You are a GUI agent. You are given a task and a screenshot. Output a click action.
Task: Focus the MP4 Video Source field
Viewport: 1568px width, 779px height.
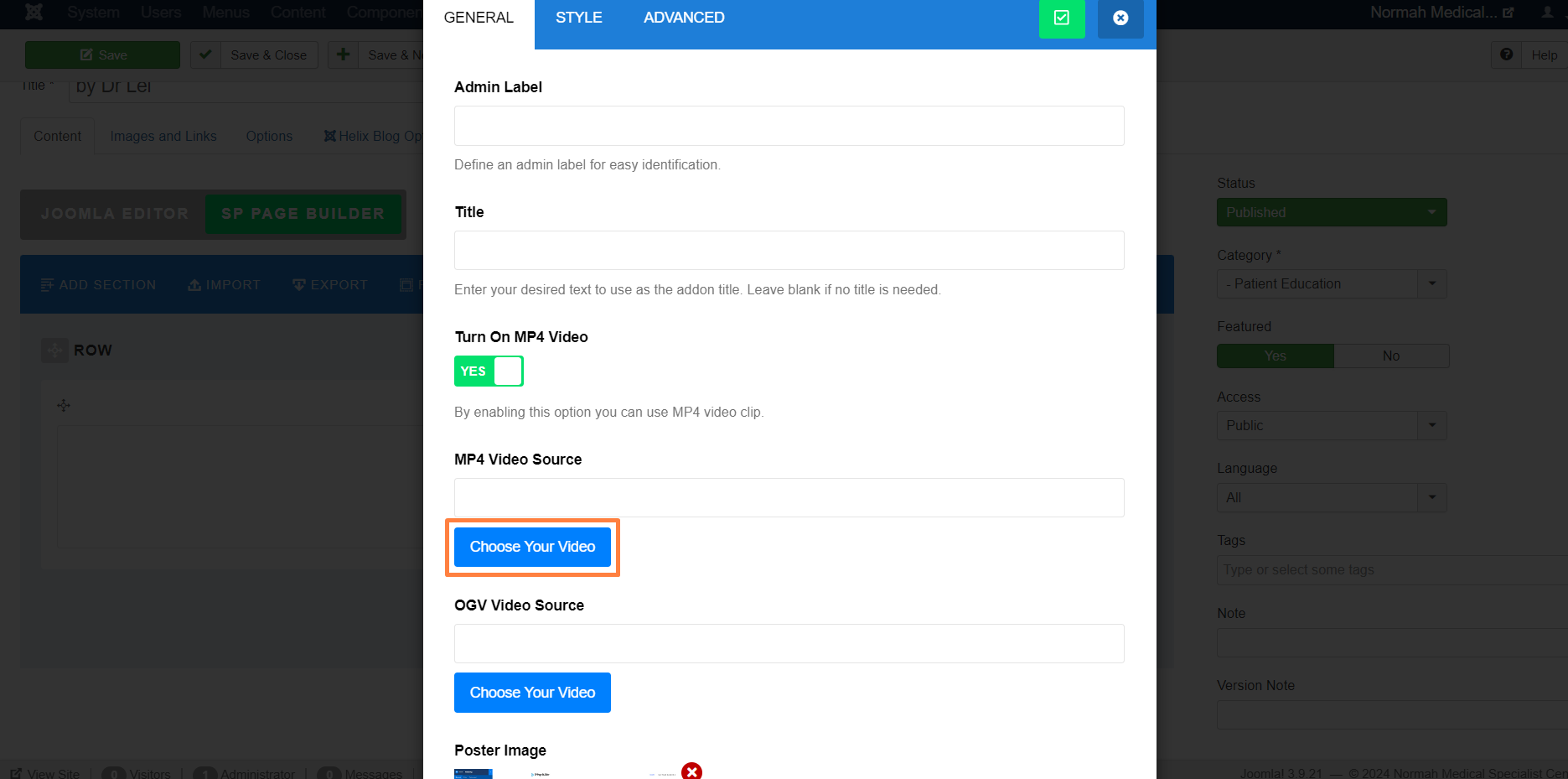789,498
